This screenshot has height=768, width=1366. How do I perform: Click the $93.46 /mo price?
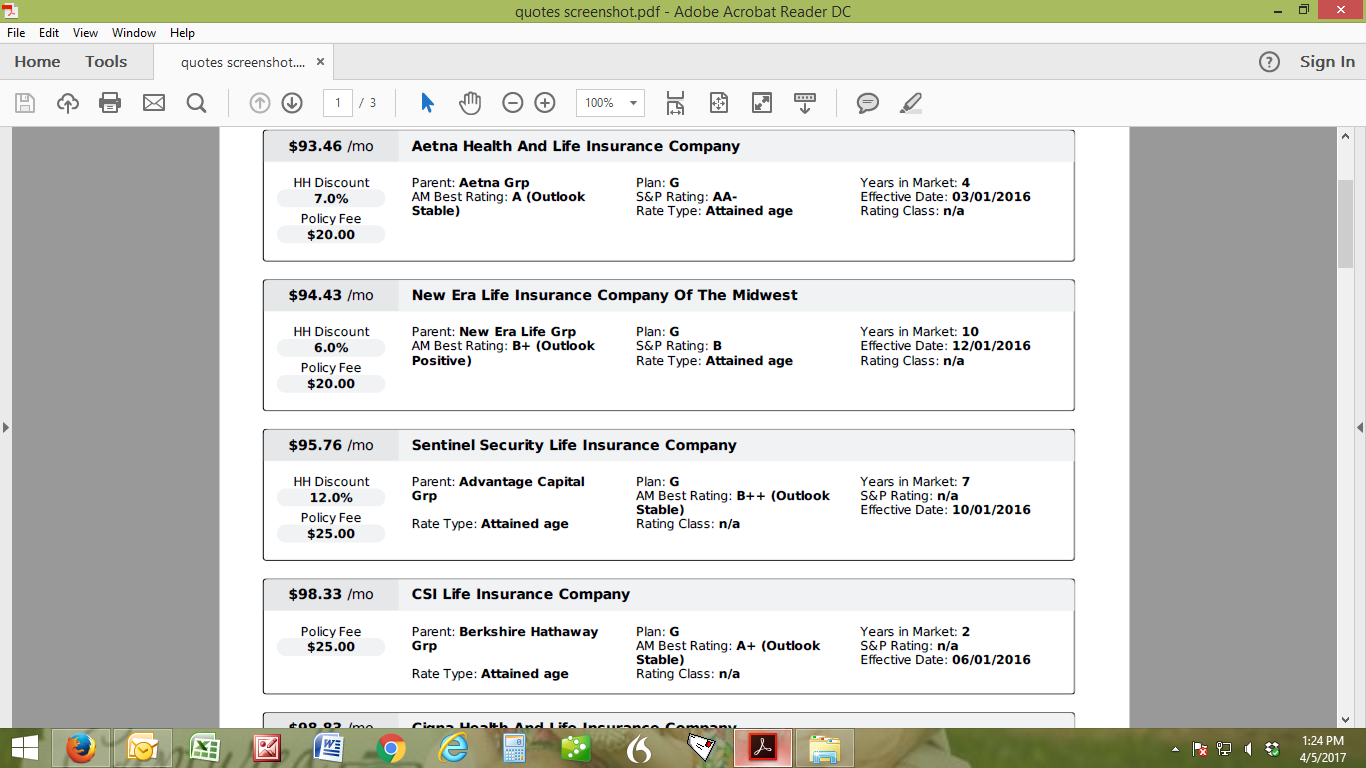[331, 146]
